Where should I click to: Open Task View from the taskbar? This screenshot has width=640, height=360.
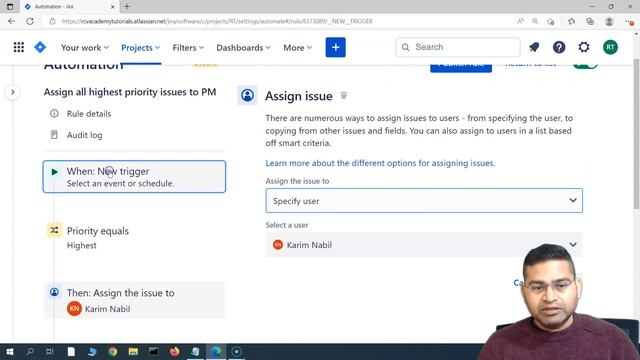[50, 351]
